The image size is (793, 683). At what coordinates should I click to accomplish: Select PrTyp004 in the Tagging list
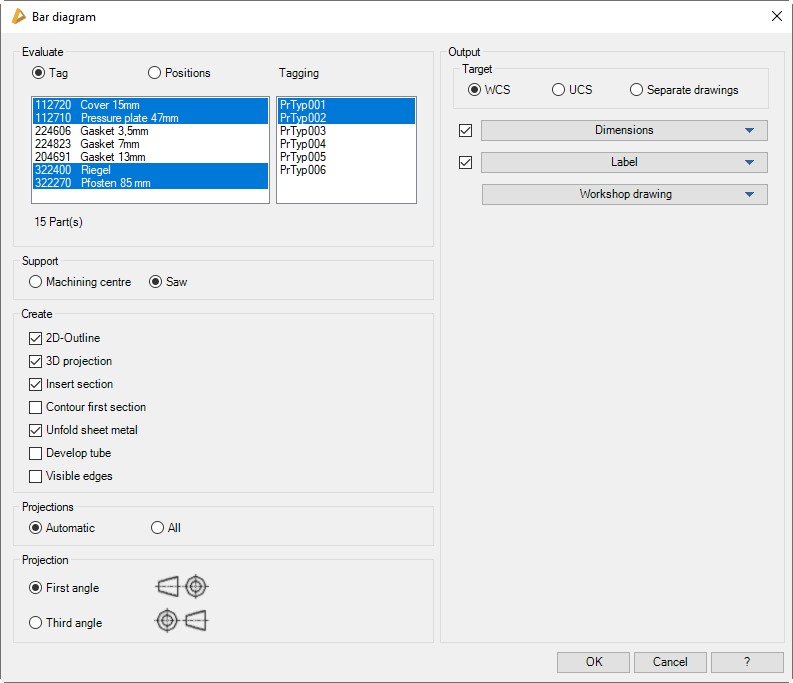[303, 144]
